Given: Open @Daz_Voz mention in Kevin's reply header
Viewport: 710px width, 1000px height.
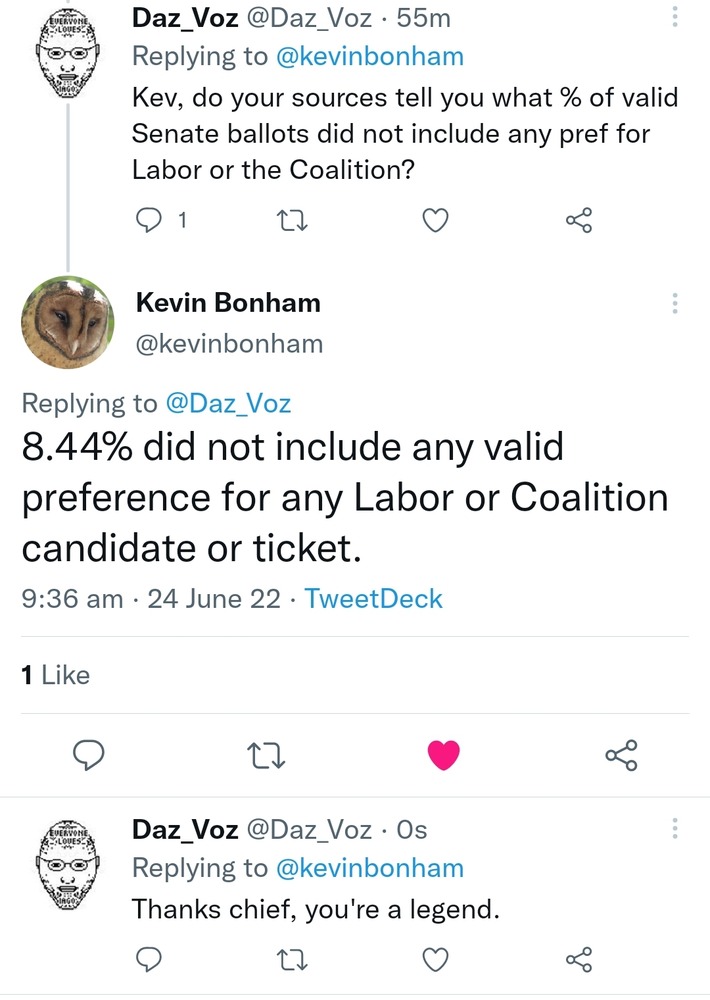Looking at the screenshot, I should pyautogui.click(x=228, y=403).
